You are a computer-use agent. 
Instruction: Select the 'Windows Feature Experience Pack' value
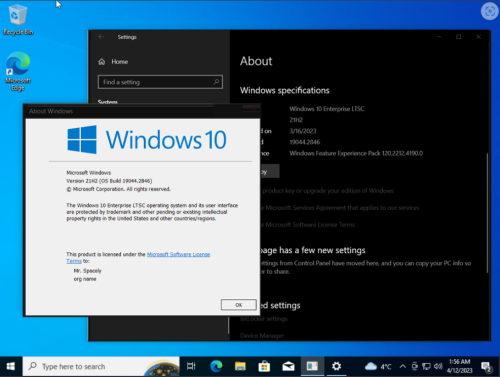tap(356, 153)
